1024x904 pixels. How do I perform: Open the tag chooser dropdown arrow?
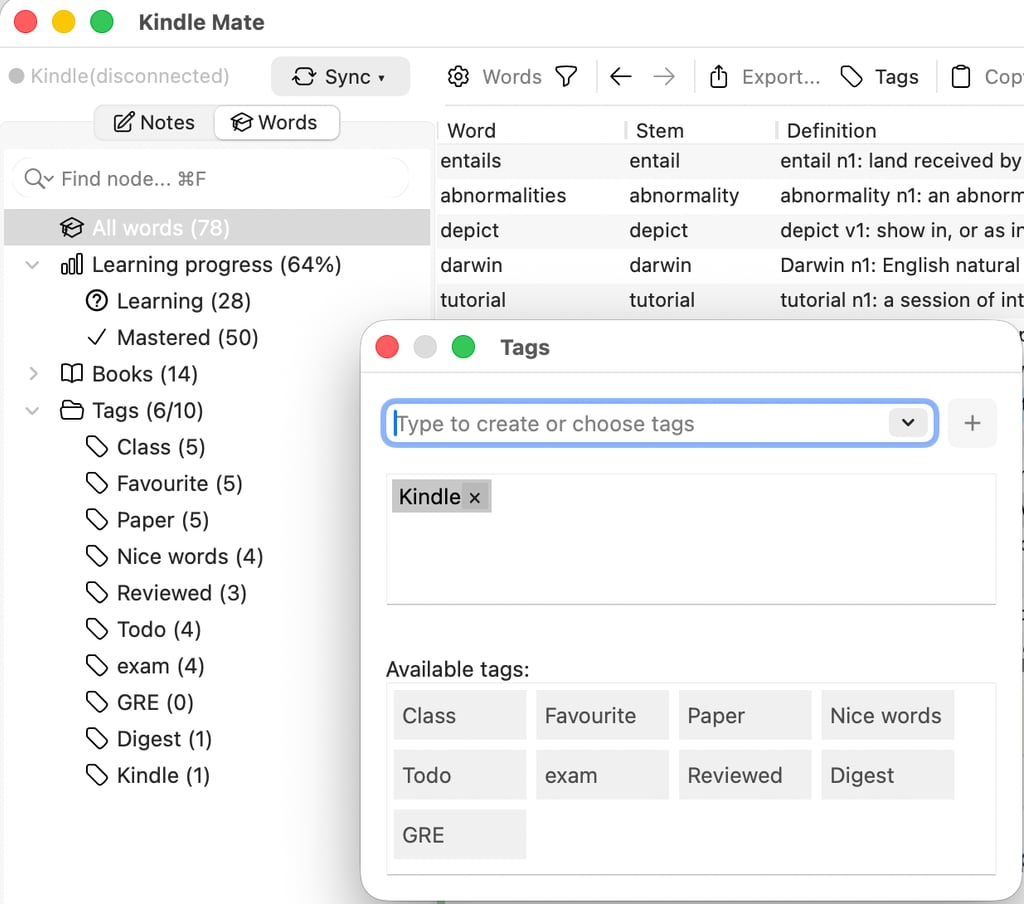(x=908, y=423)
